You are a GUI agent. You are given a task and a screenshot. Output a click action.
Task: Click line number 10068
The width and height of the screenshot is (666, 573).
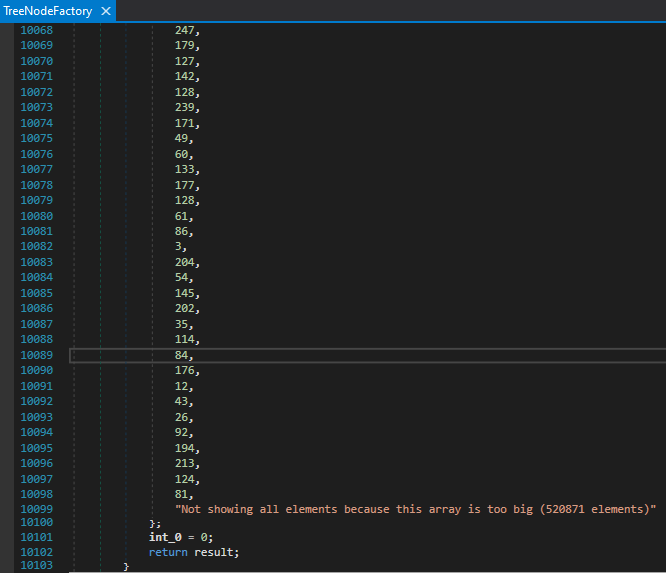(37, 30)
